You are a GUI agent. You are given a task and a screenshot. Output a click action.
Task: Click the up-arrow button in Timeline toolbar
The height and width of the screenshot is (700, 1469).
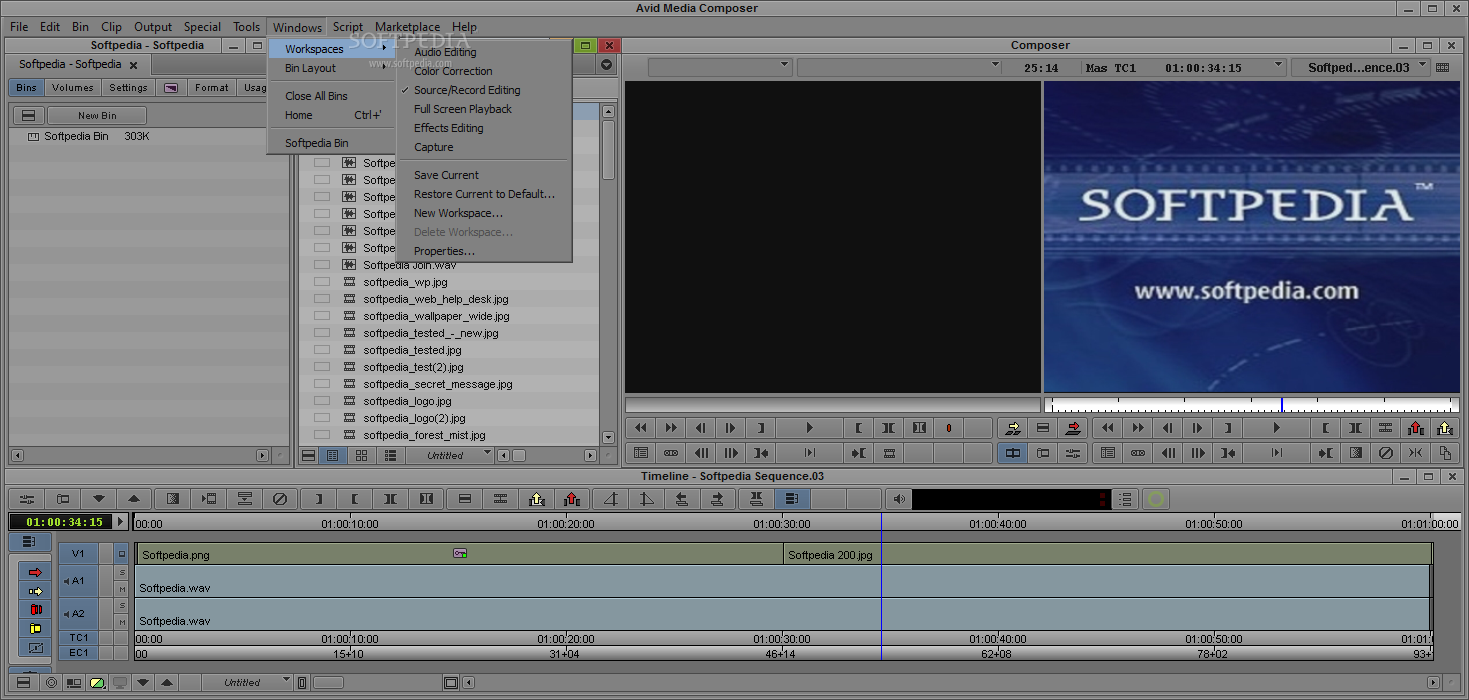[x=134, y=499]
